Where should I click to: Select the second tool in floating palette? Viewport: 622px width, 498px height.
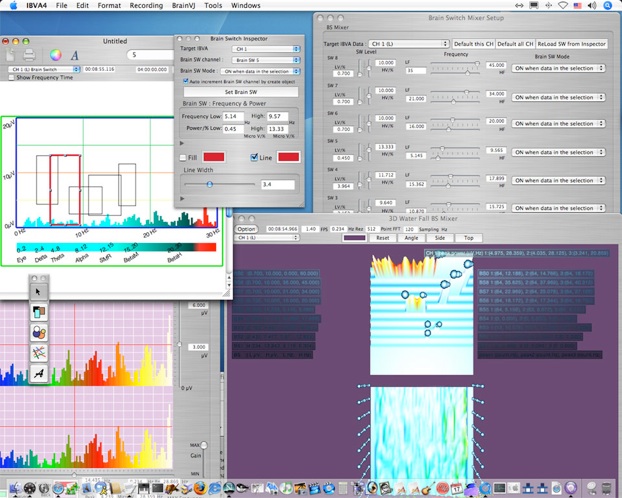pos(38,311)
